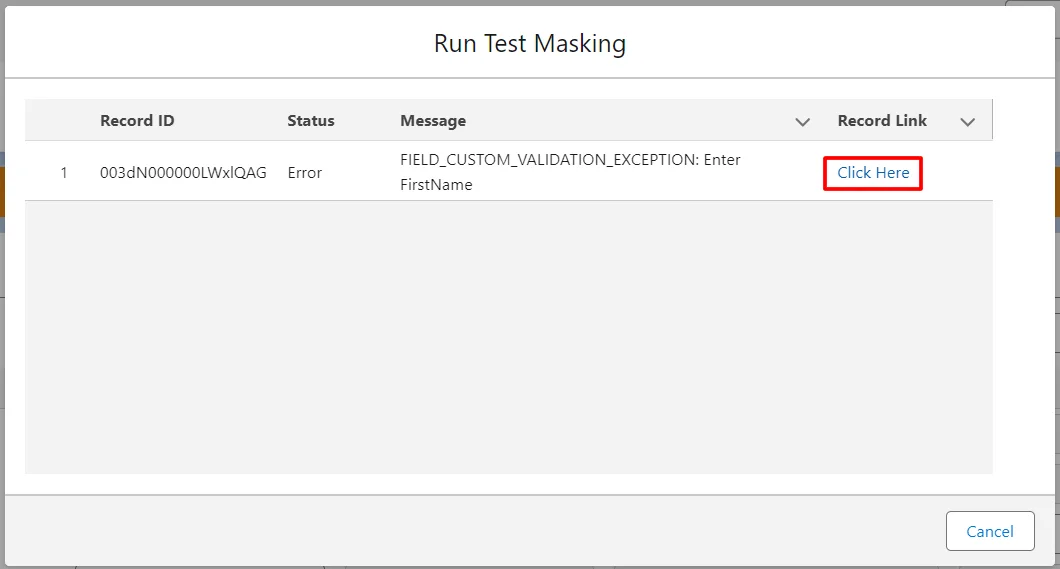1060x569 pixels.
Task: Click the FirstName line in the message cell
Action: [436, 185]
